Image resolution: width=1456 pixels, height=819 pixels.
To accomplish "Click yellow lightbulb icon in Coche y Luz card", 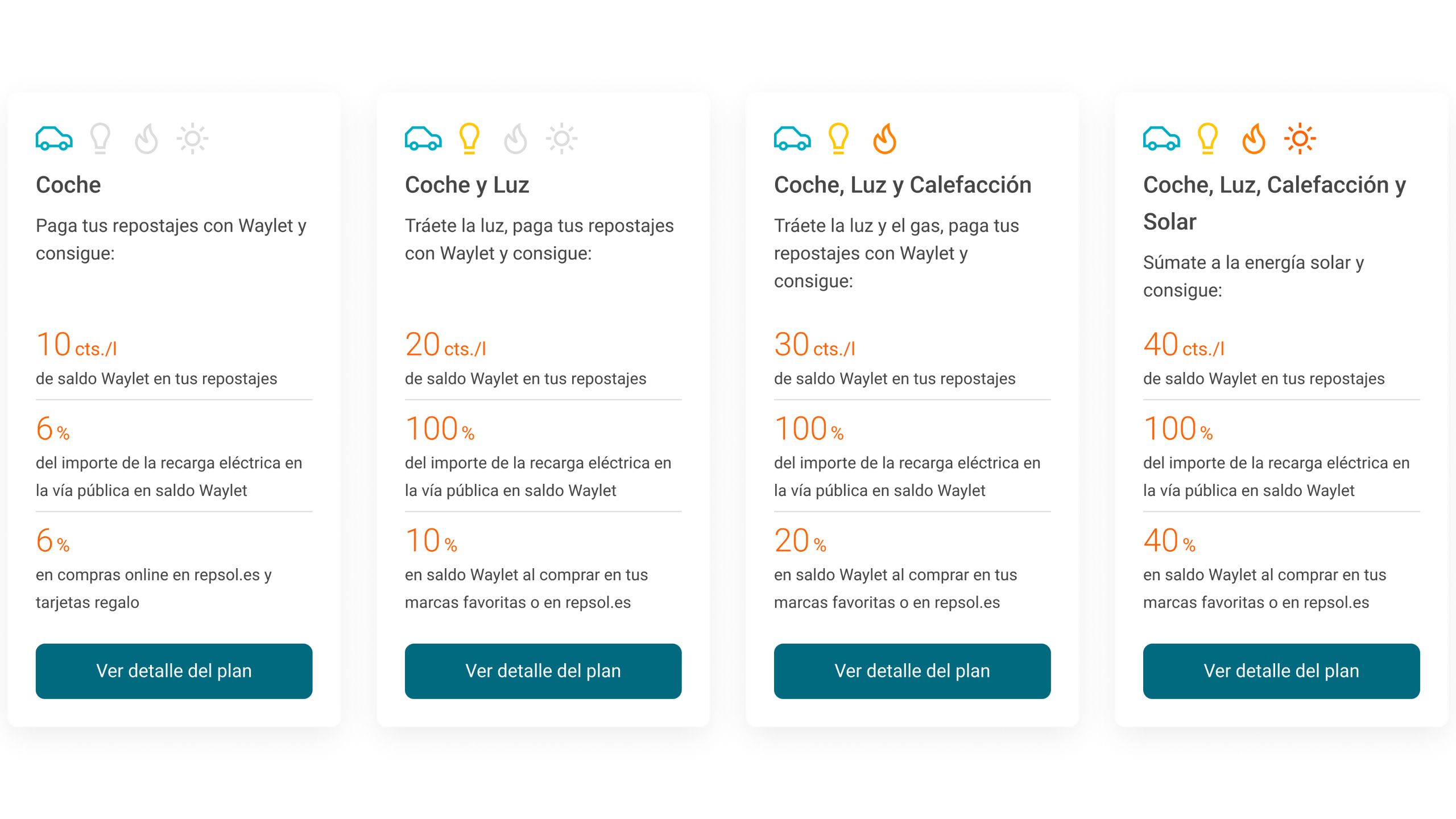I will click(469, 138).
